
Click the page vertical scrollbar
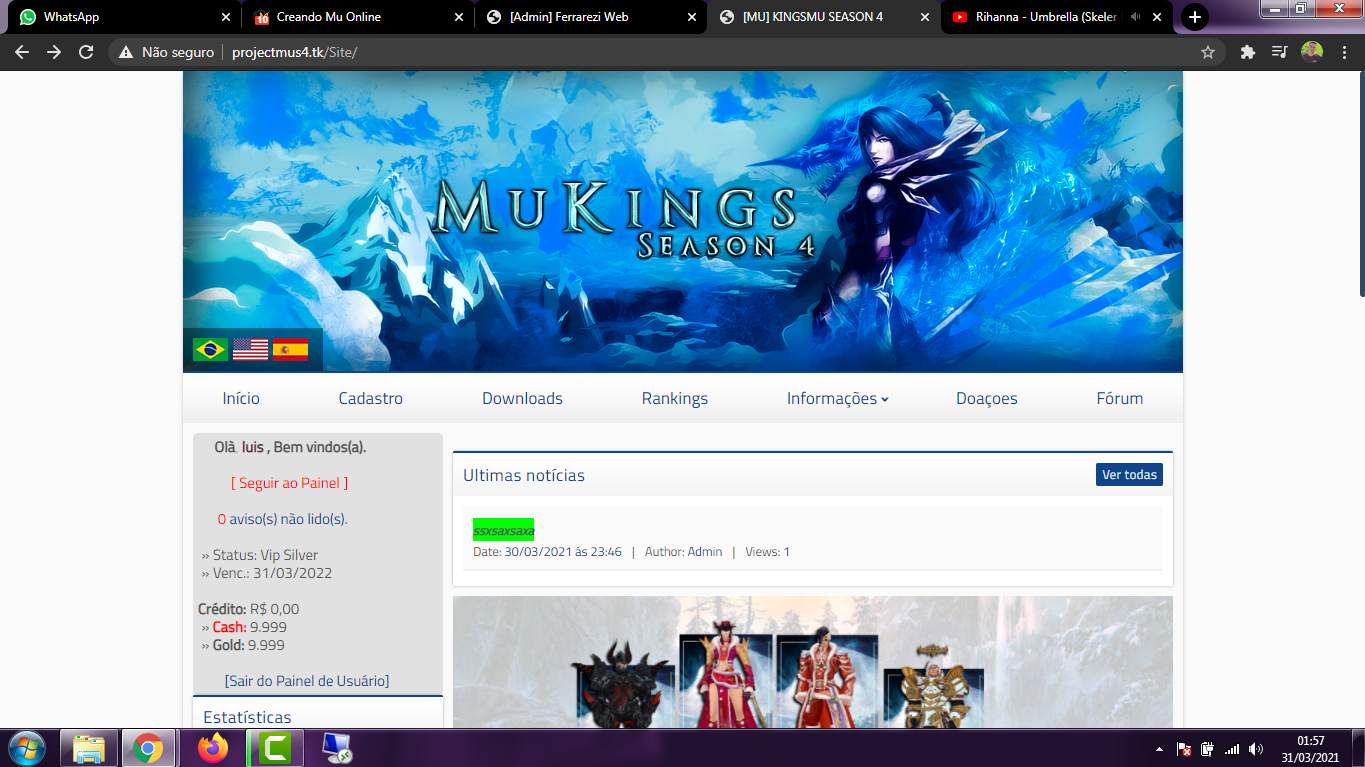click(1360, 185)
